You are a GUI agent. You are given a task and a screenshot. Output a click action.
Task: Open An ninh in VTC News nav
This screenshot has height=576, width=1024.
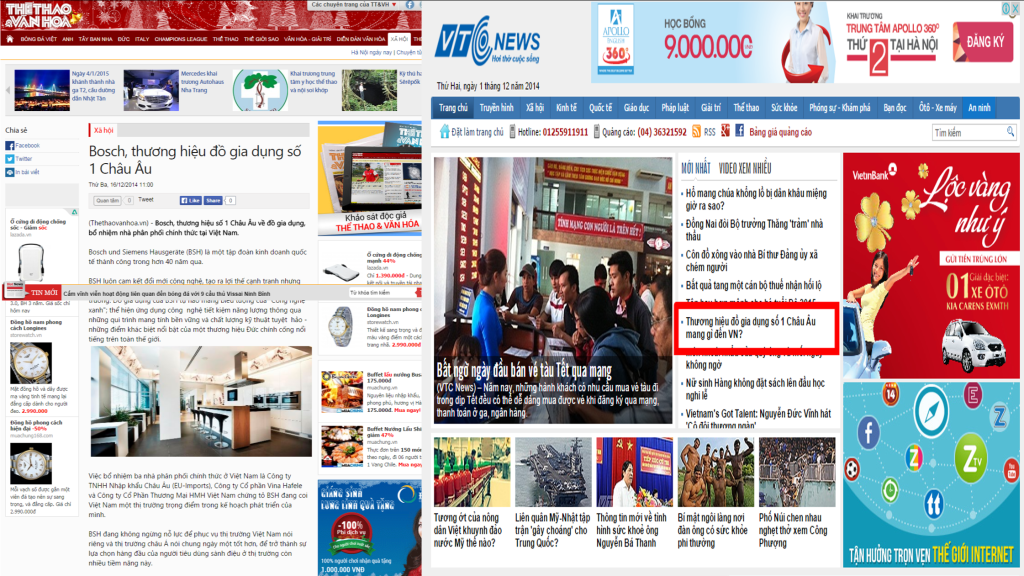click(979, 108)
